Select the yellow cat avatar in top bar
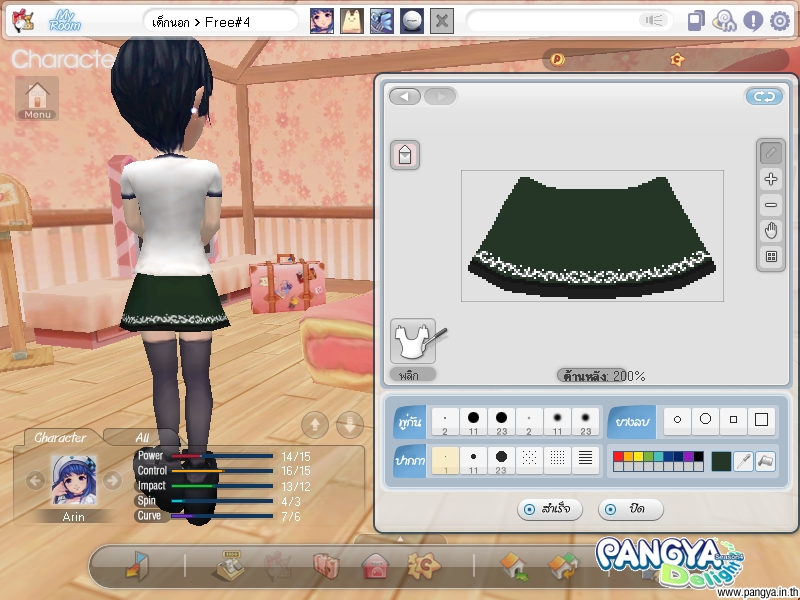 [x=352, y=21]
